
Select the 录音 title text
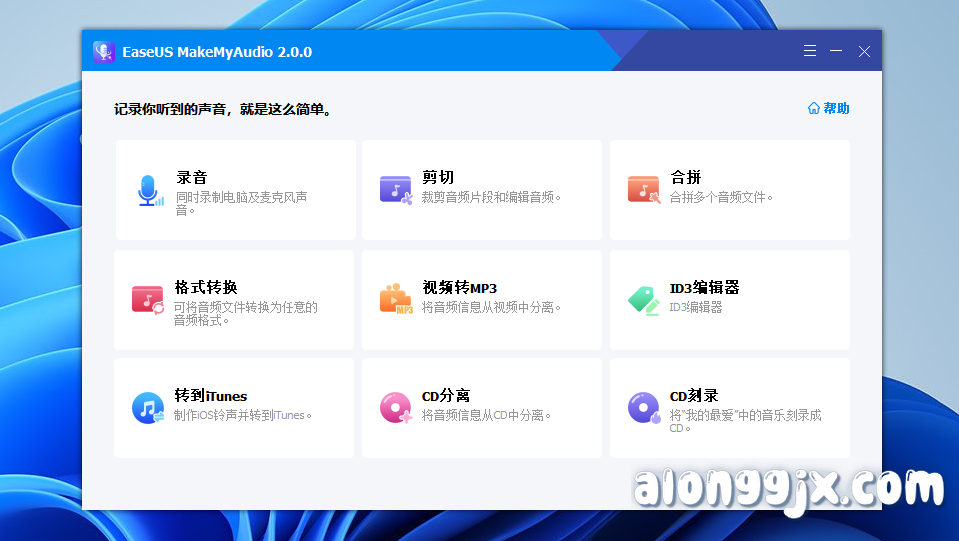tap(192, 177)
